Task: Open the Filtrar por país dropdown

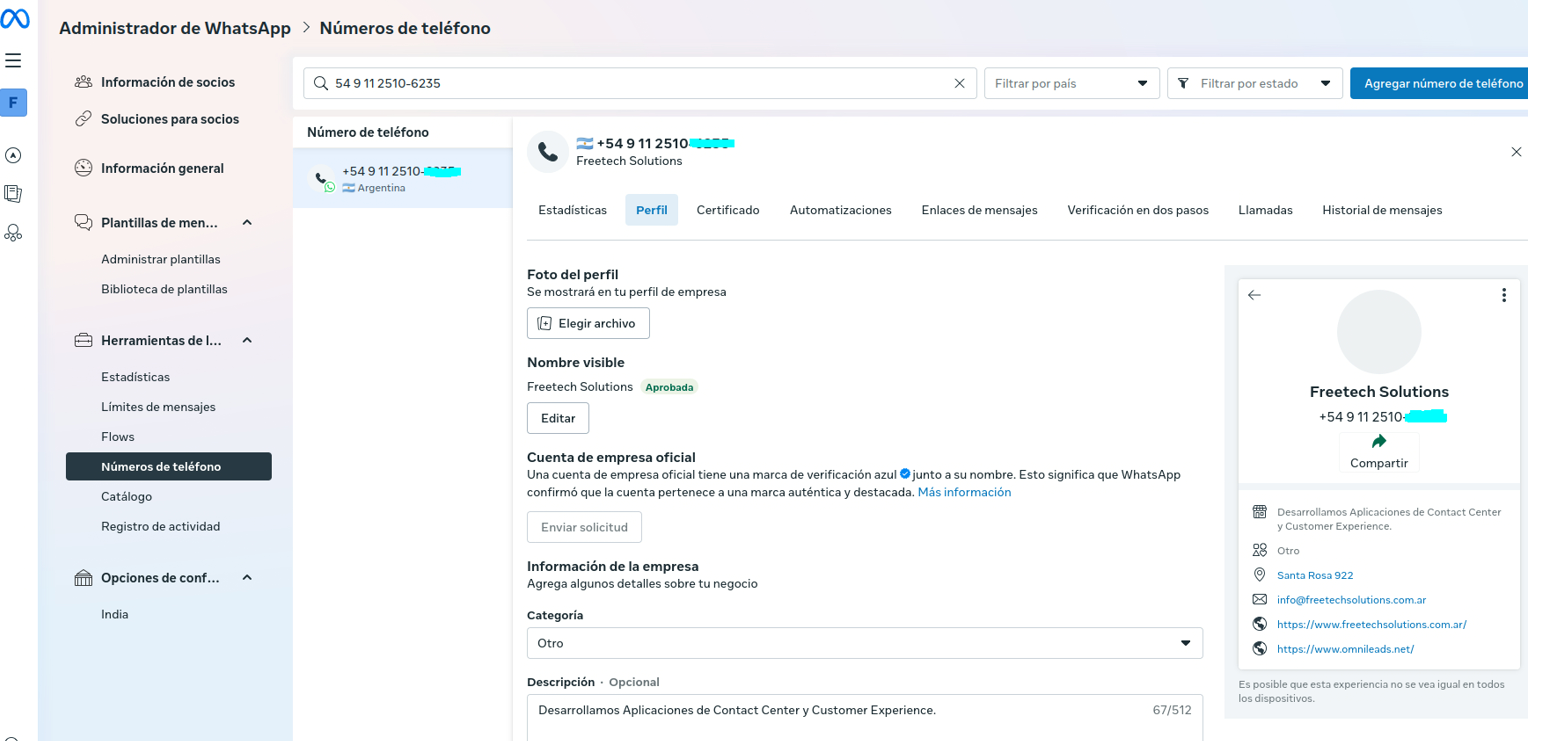Action: (1071, 84)
